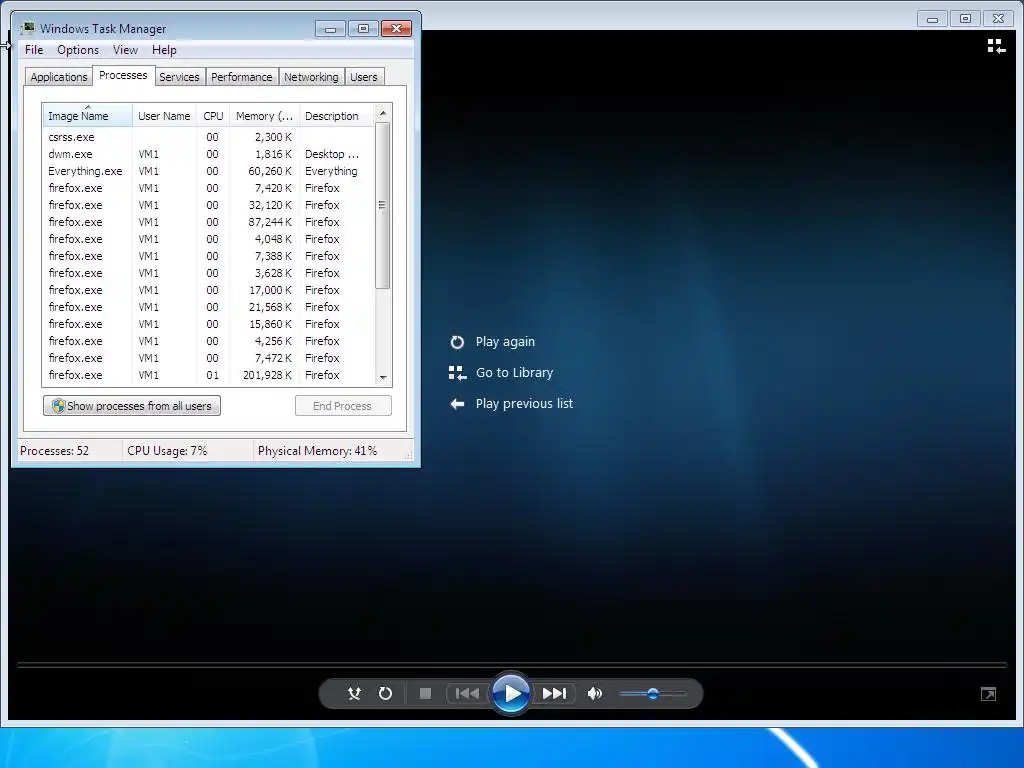Sort processes by Memory column
The image size is (1024, 768).
click(264, 116)
